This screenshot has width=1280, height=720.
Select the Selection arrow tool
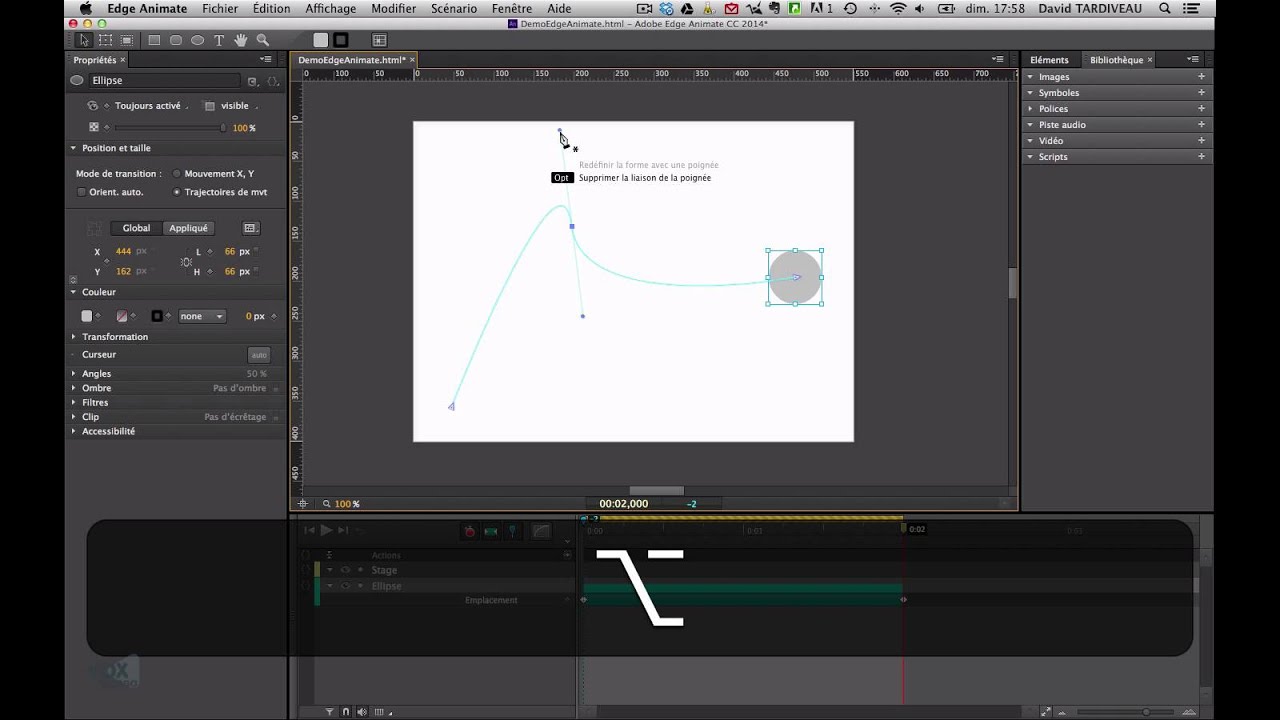point(84,40)
